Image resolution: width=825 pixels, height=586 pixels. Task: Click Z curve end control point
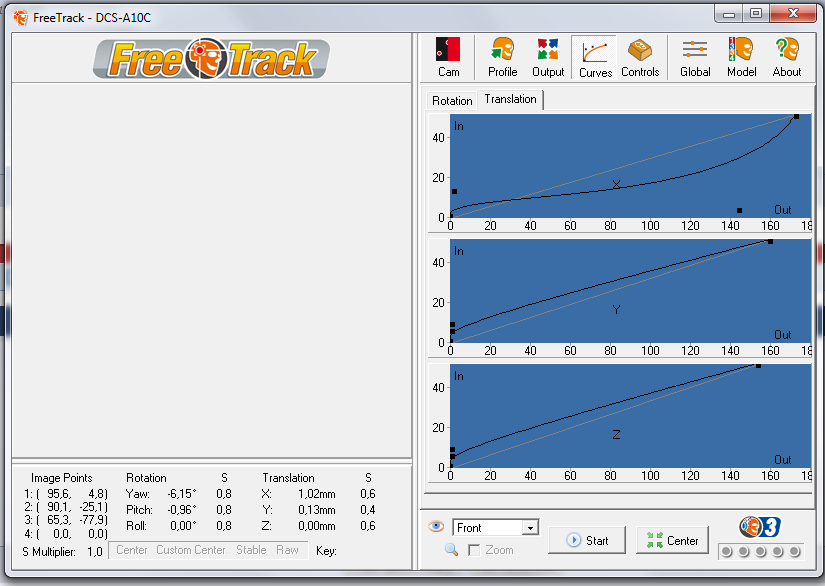pyautogui.click(x=758, y=366)
